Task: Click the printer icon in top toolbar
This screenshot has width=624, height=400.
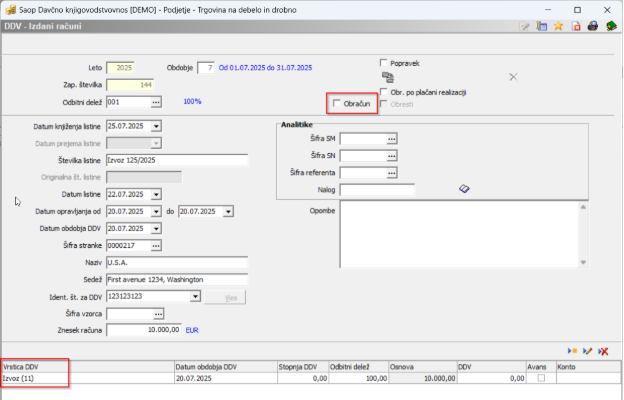Action: (592, 27)
